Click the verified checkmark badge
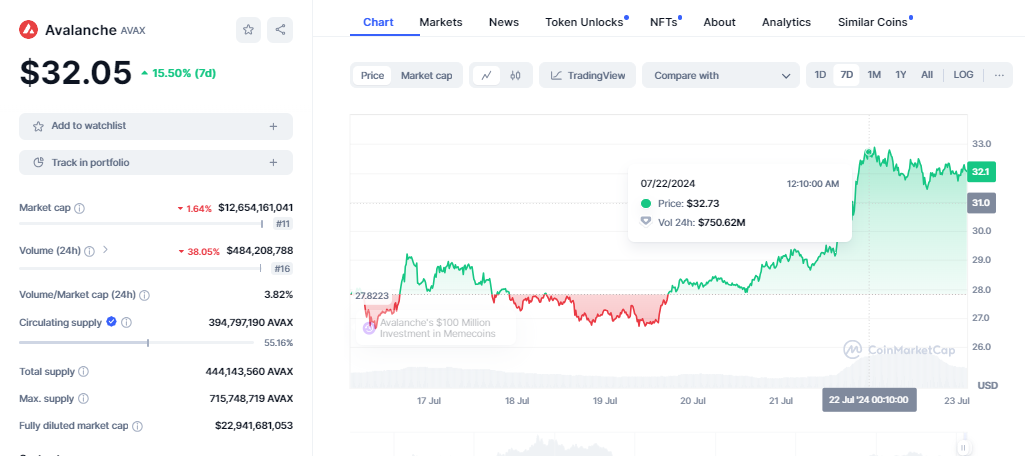This screenshot has width=1025, height=456. (x=112, y=322)
